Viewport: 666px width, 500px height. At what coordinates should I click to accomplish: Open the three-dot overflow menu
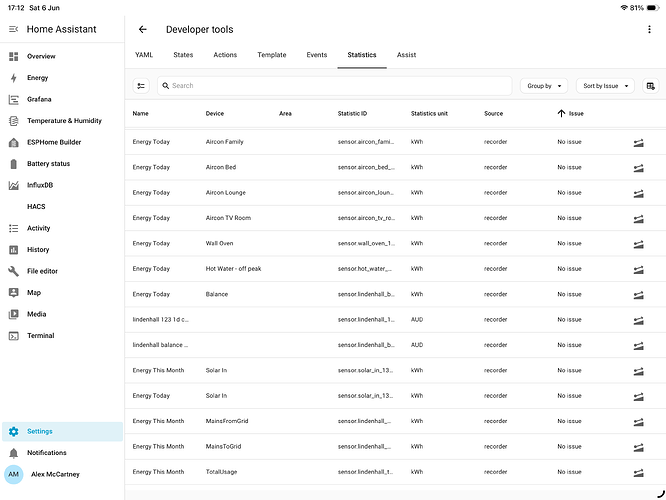[x=649, y=29]
